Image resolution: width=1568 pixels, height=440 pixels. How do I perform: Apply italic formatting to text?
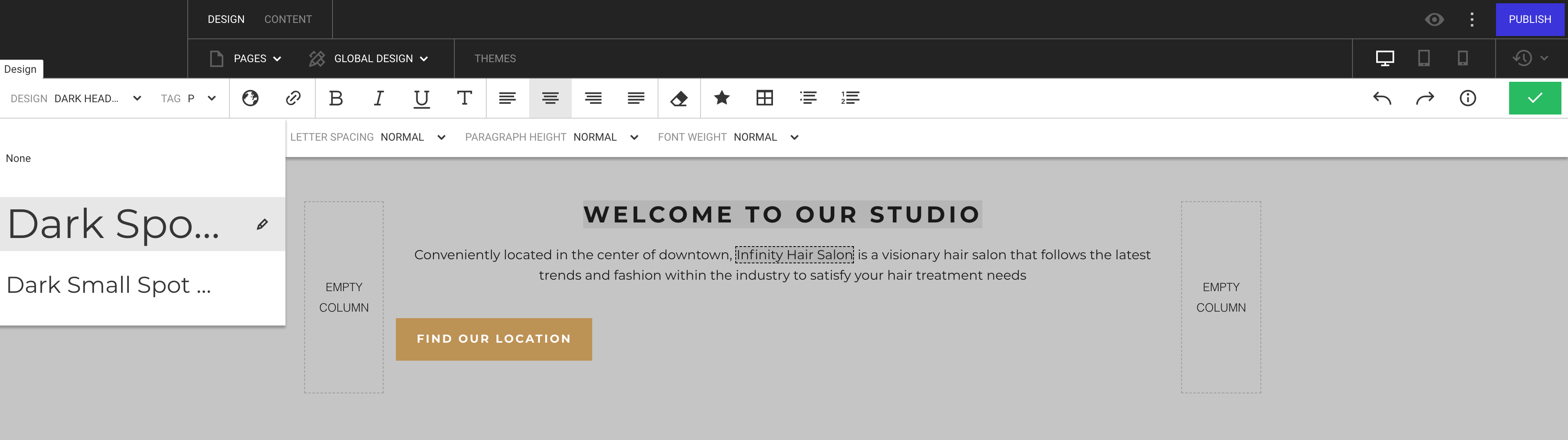(x=378, y=98)
